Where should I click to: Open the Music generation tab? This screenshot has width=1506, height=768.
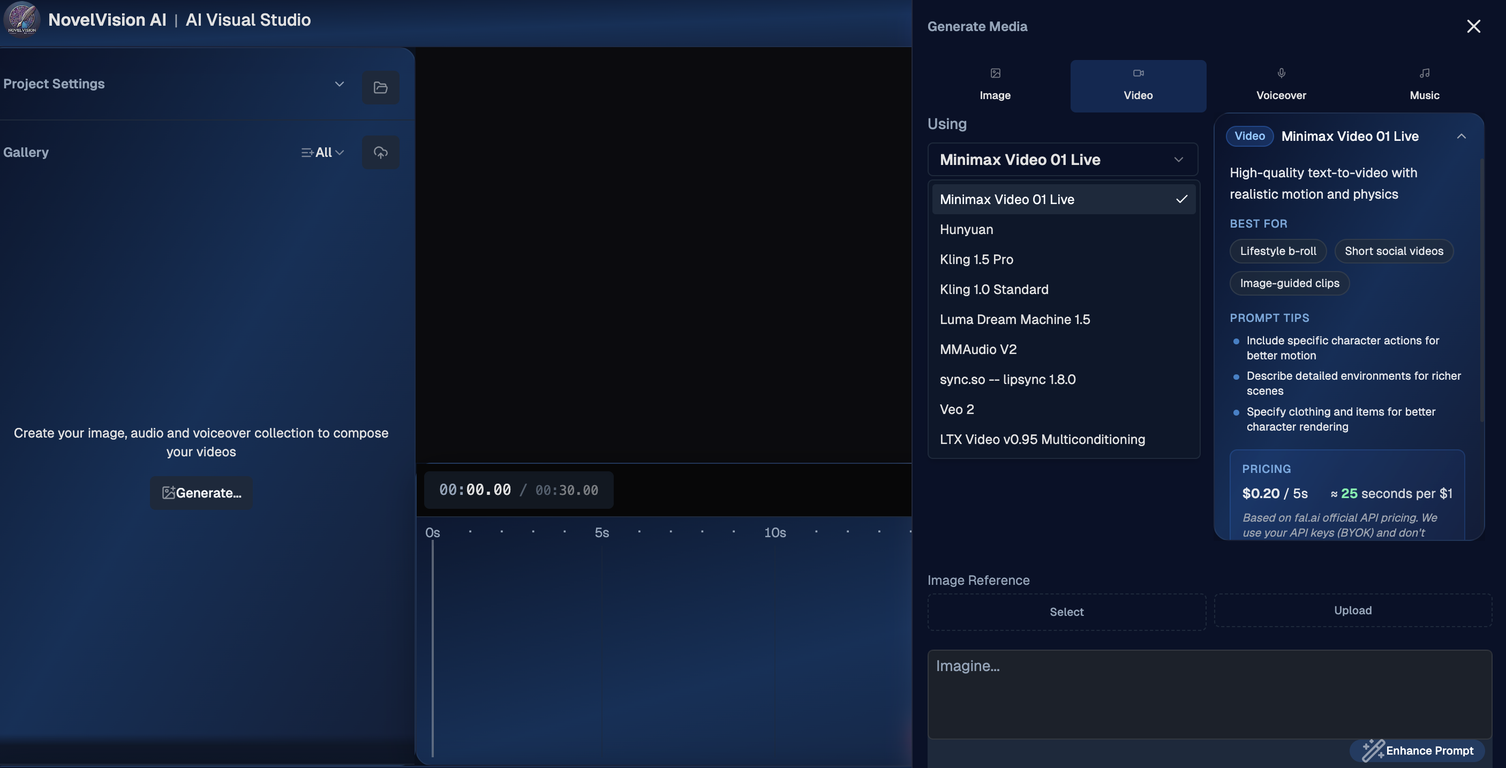1424,85
